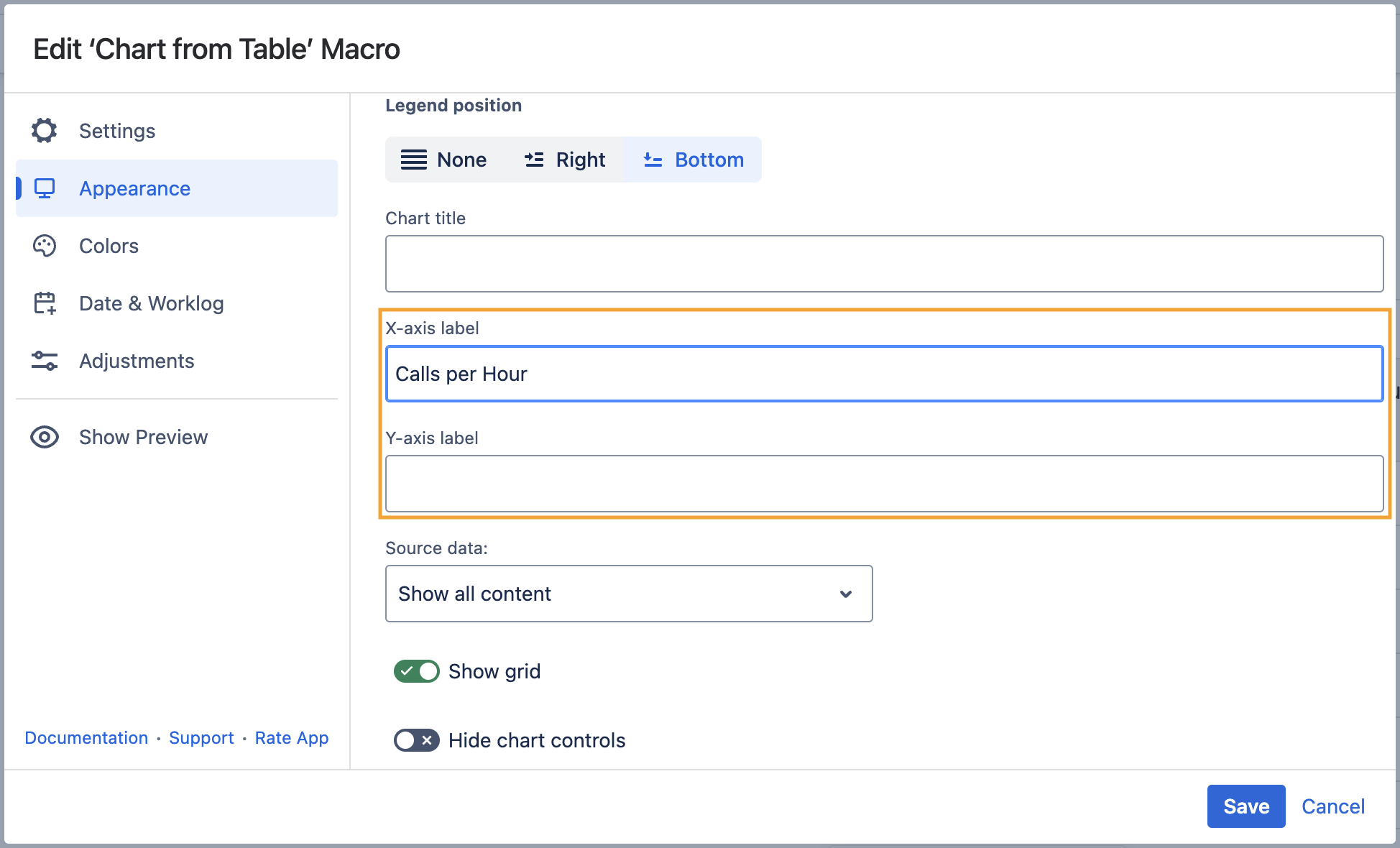Disable the Show grid toggle

pos(416,671)
